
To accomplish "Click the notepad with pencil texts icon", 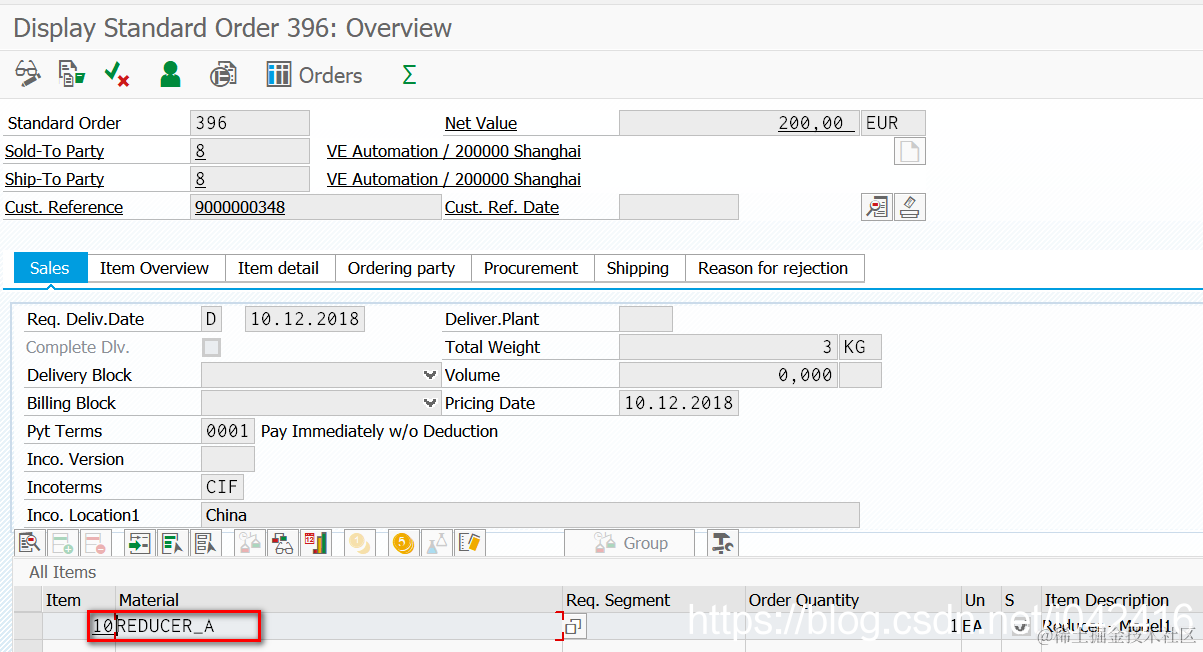I will [469, 543].
